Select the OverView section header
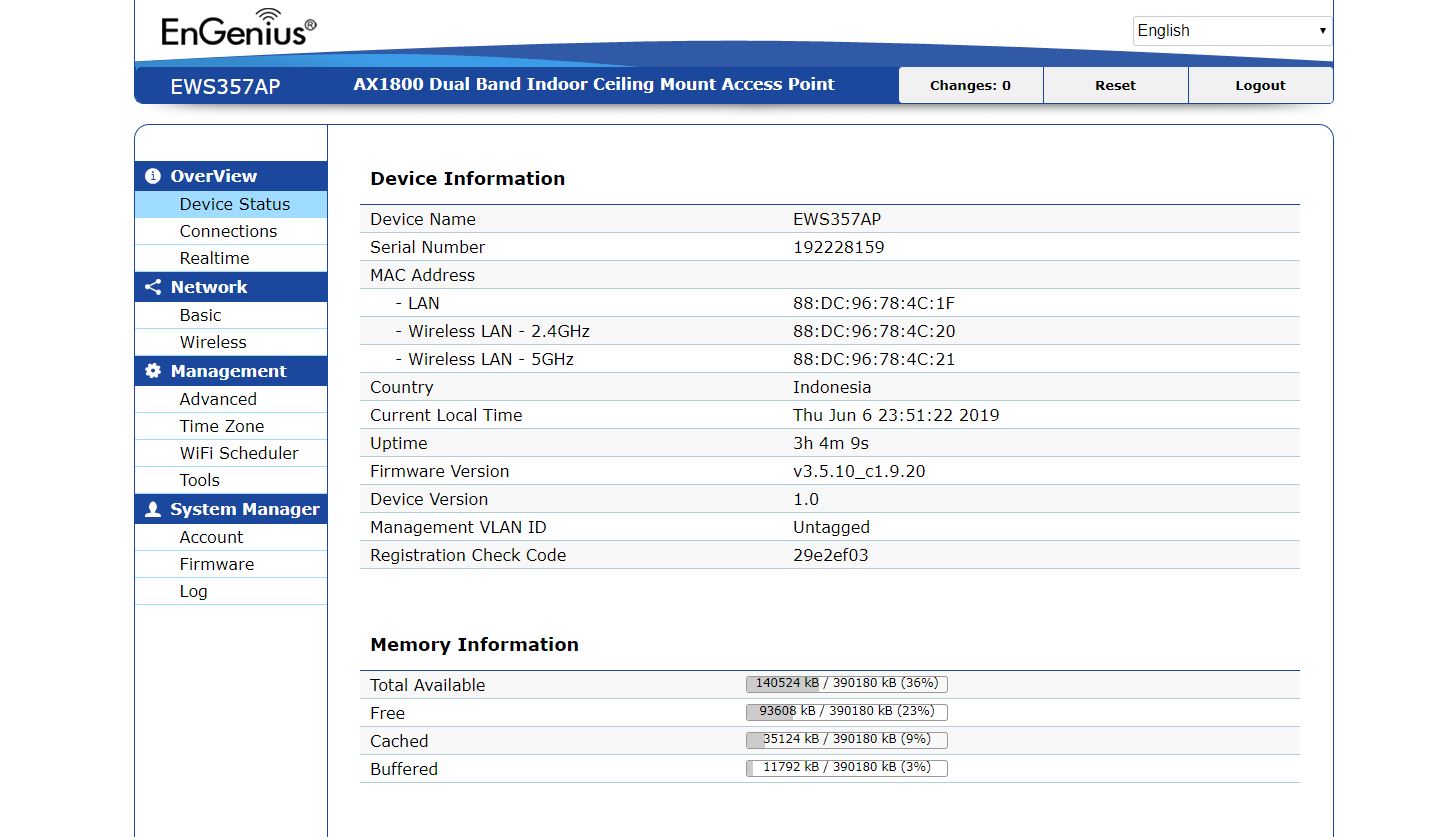The width and height of the screenshot is (1430, 837). pyautogui.click(x=231, y=176)
